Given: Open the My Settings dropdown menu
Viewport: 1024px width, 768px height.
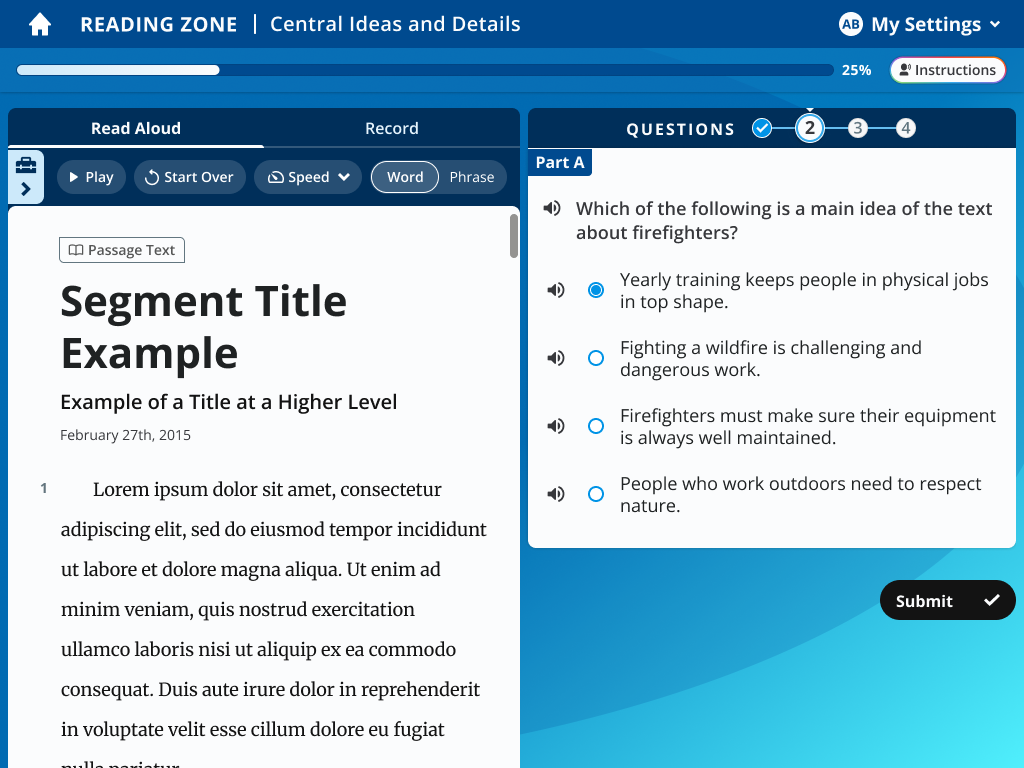Looking at the screenshot, I should 920,24.
